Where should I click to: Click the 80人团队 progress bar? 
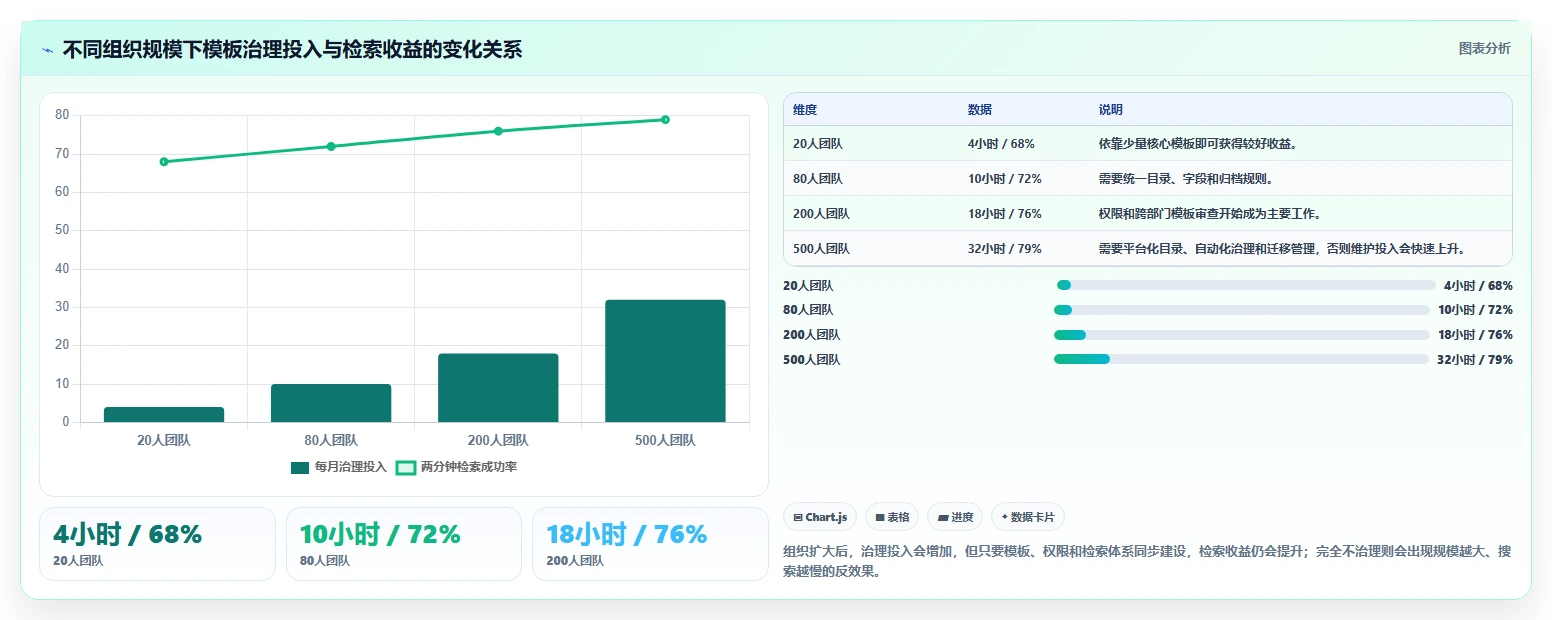[1242, 310]
